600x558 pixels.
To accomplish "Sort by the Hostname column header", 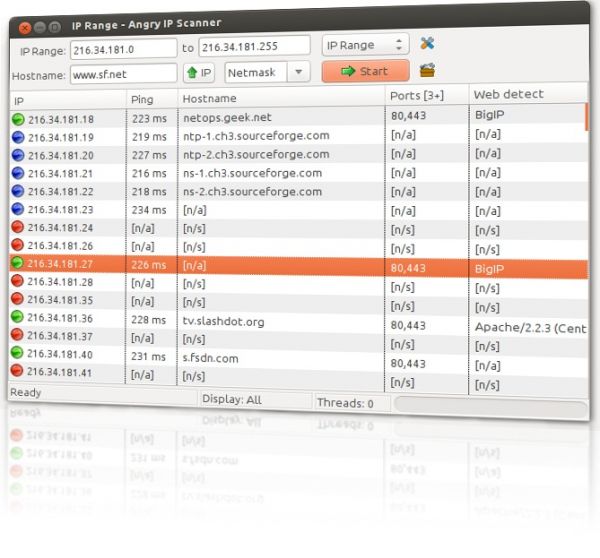I will point(210,98).
